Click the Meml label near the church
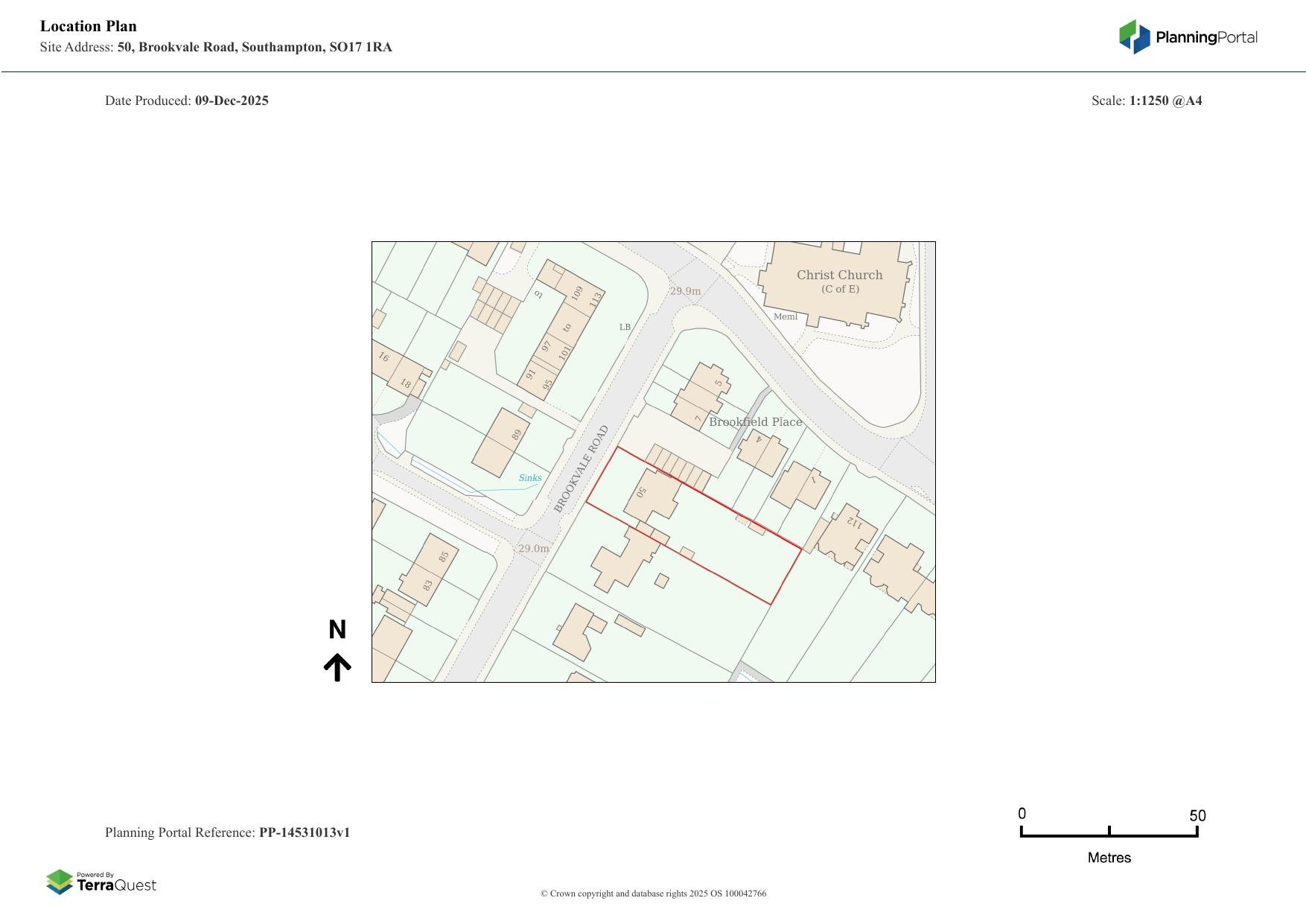 pyautogui.click(x=785, y=316)
